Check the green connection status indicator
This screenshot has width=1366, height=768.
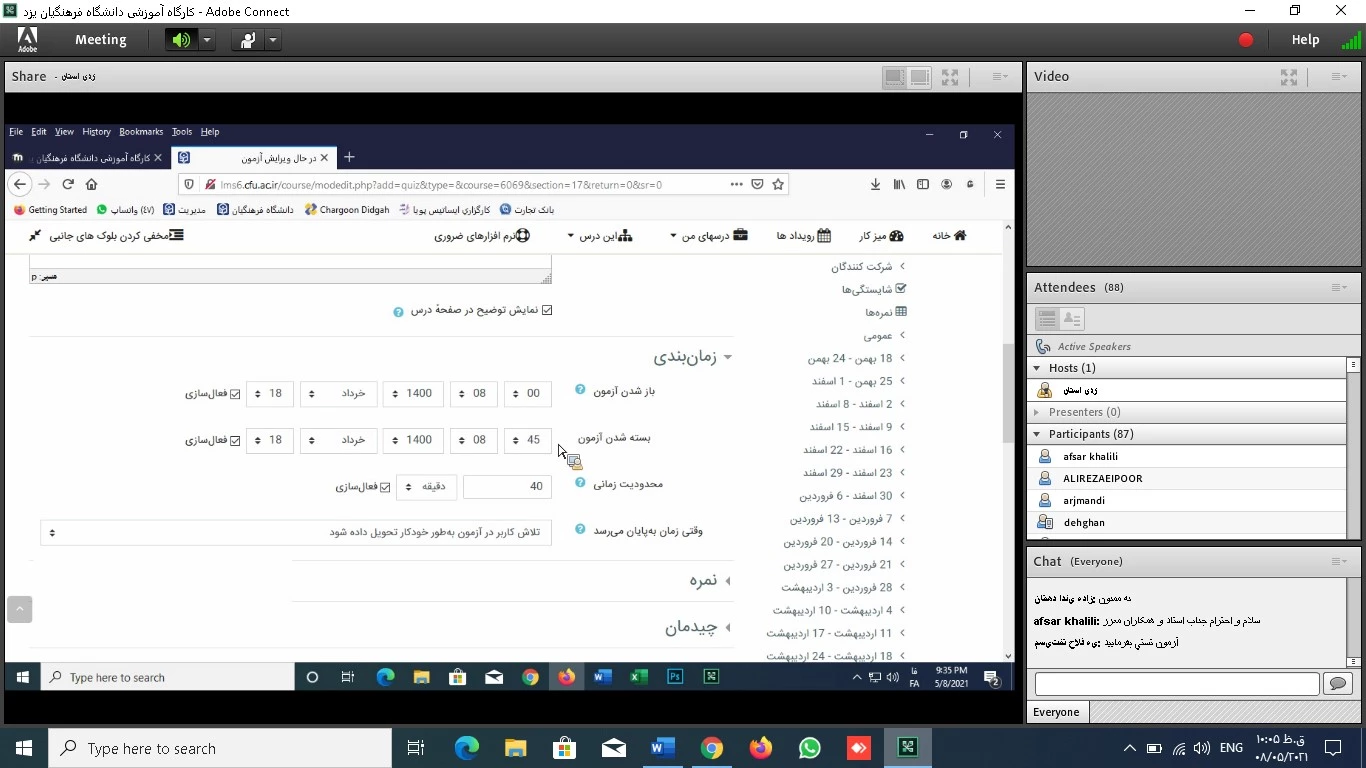point(1350,40)
